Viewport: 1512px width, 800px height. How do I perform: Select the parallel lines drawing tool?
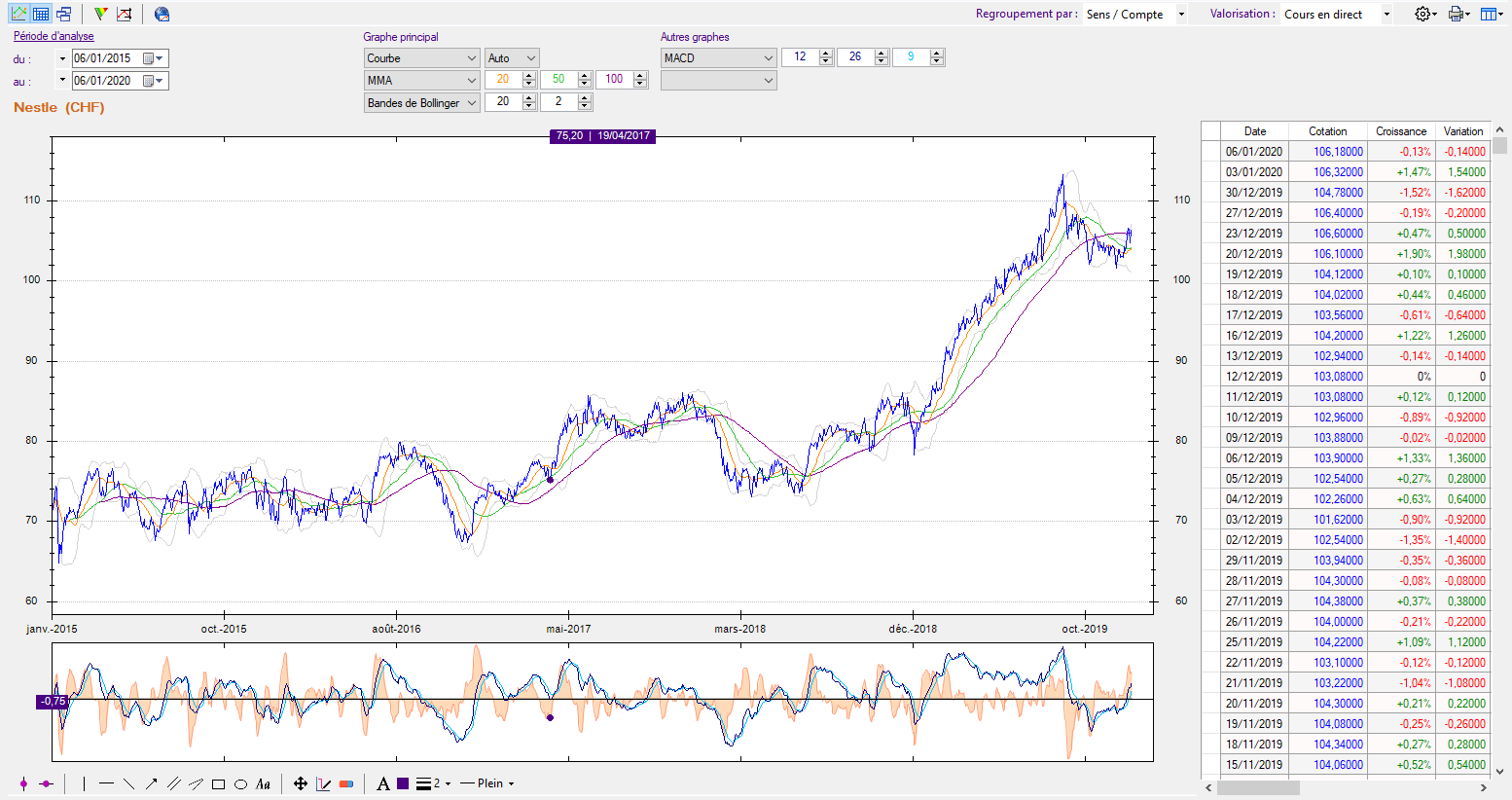[174, 783]
